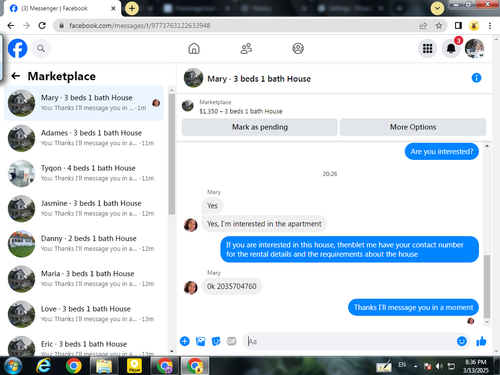Open the account profile picture menu
This screenshot has height=375, width=500.
pos(474,49)
